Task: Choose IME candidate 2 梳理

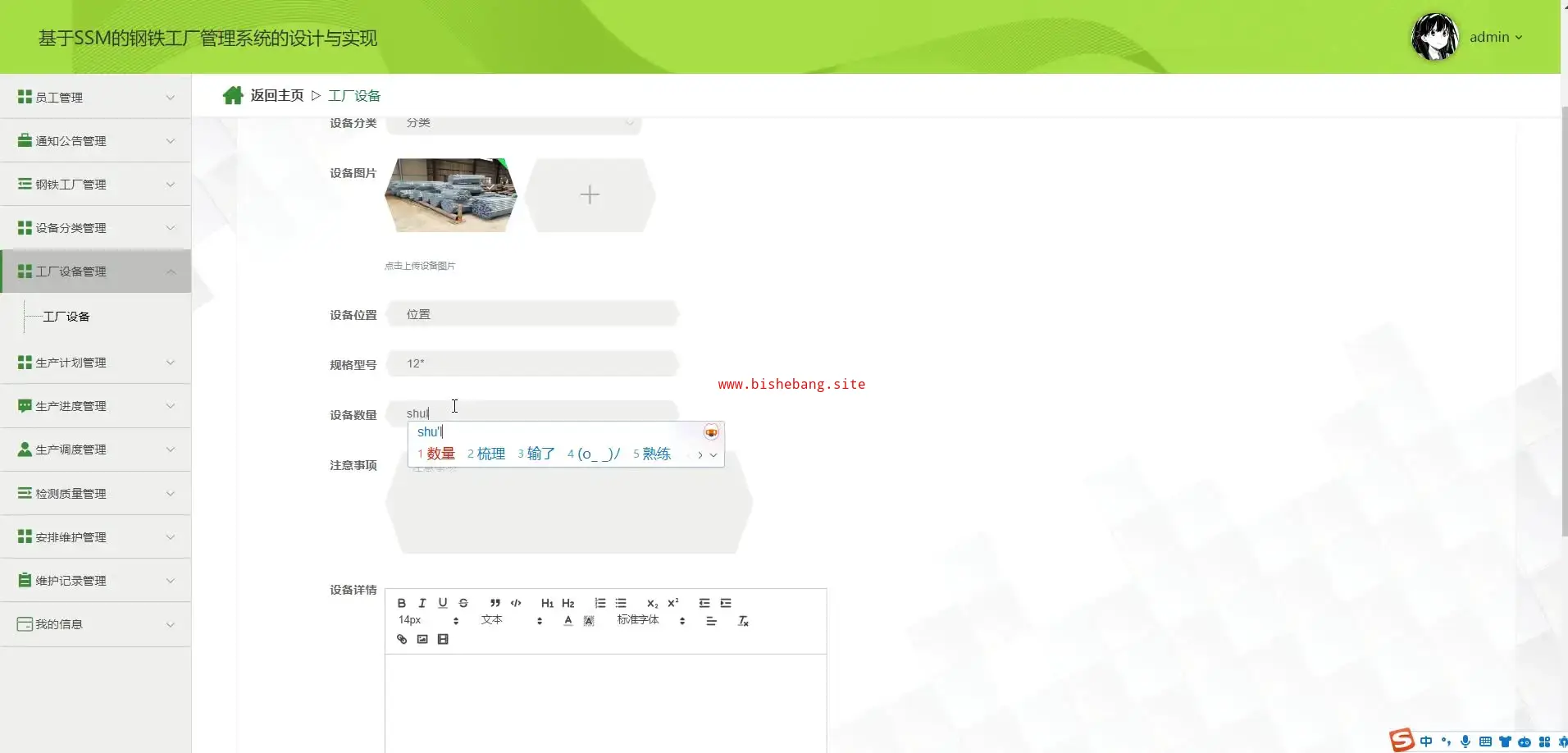Action: pos(486,454)
